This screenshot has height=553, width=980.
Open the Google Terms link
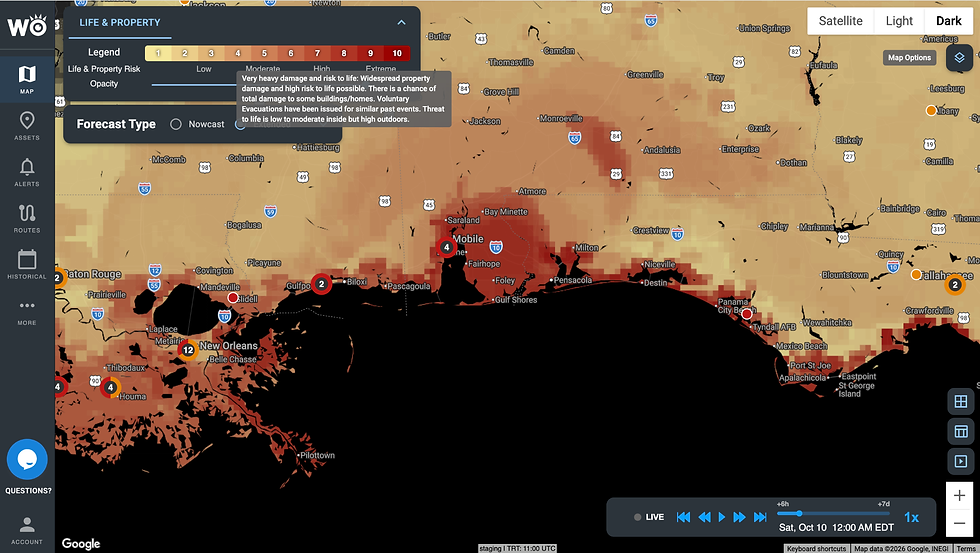pos(966,549)
